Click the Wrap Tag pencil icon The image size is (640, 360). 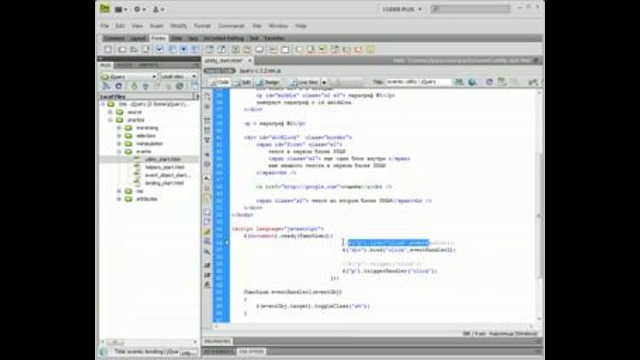click(207, 232)
